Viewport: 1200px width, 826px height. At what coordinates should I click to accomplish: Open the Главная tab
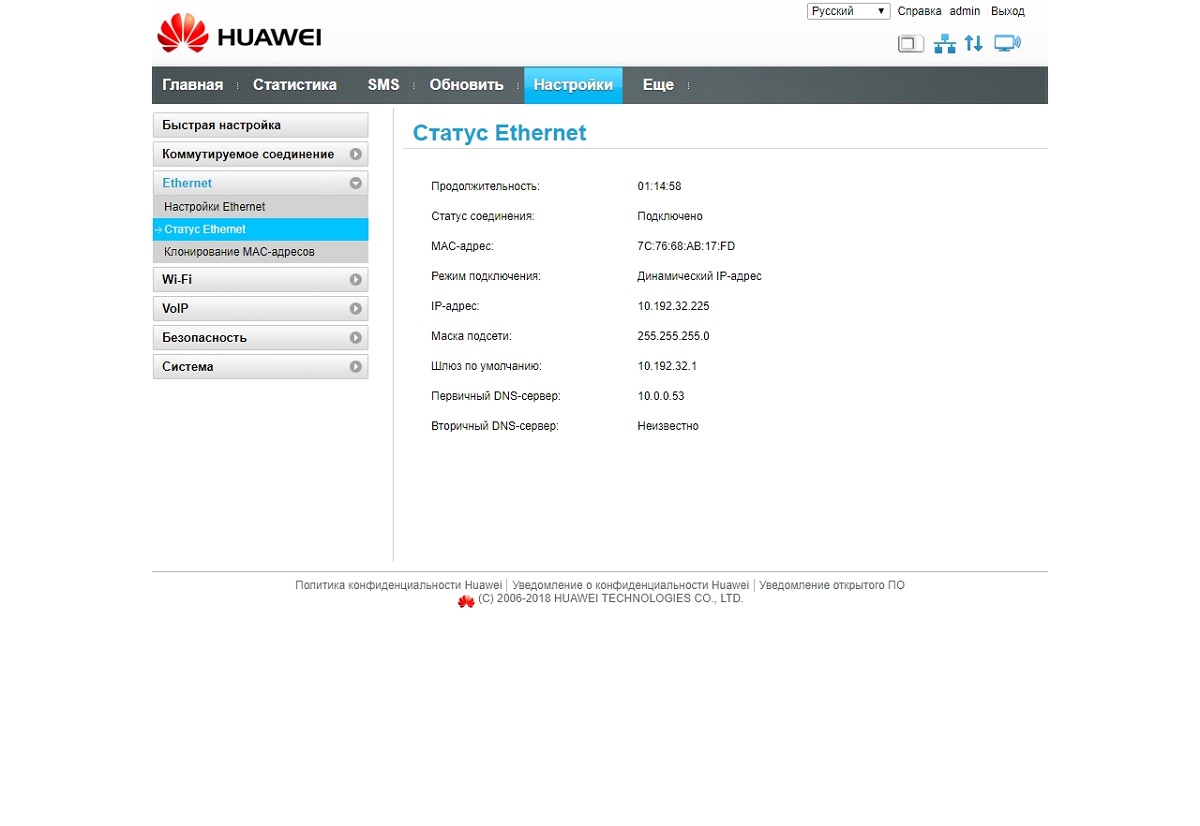pos(193,85)
